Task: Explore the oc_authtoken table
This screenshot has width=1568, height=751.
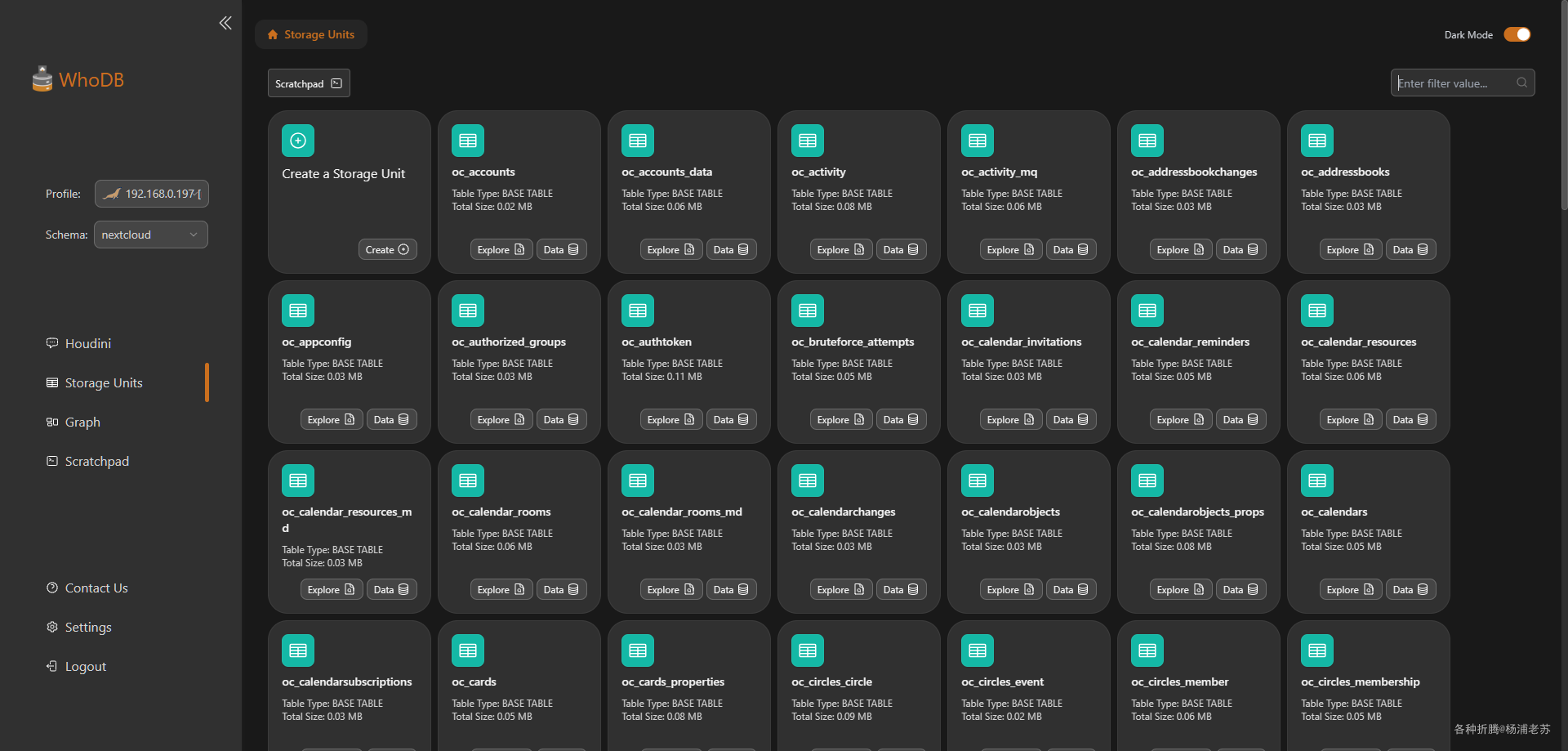Action: click(x=671, y=420)
